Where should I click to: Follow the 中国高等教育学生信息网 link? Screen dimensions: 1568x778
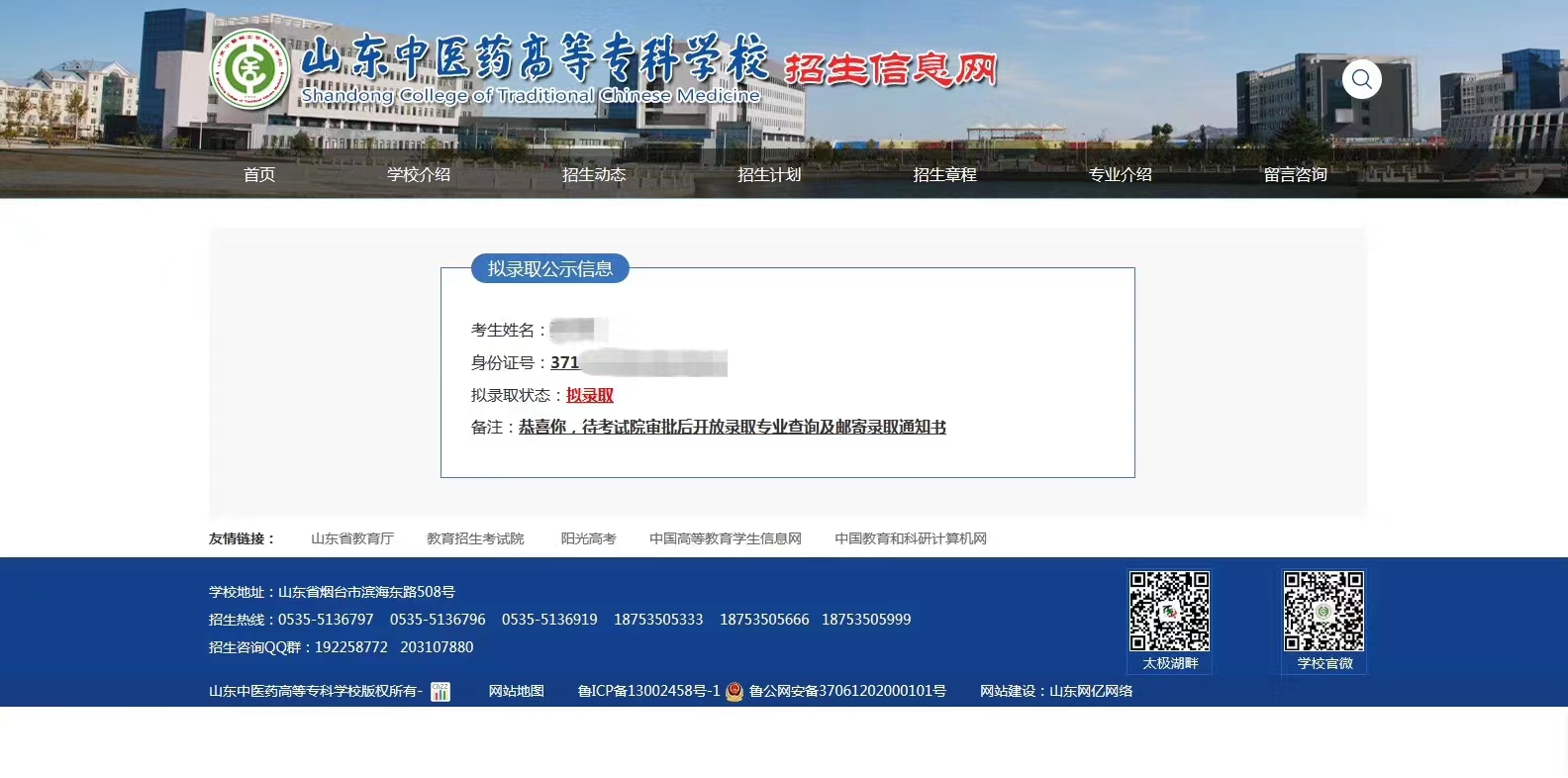[x=726, y=538]
